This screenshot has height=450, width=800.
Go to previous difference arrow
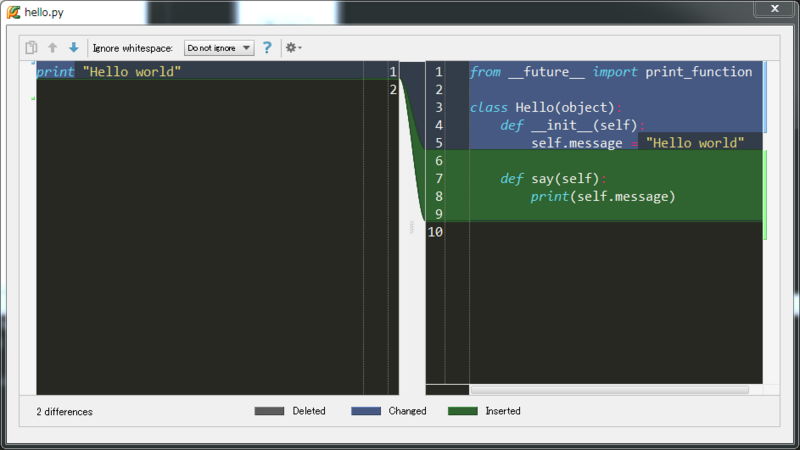pyautogui.click(x=53, y=47)
